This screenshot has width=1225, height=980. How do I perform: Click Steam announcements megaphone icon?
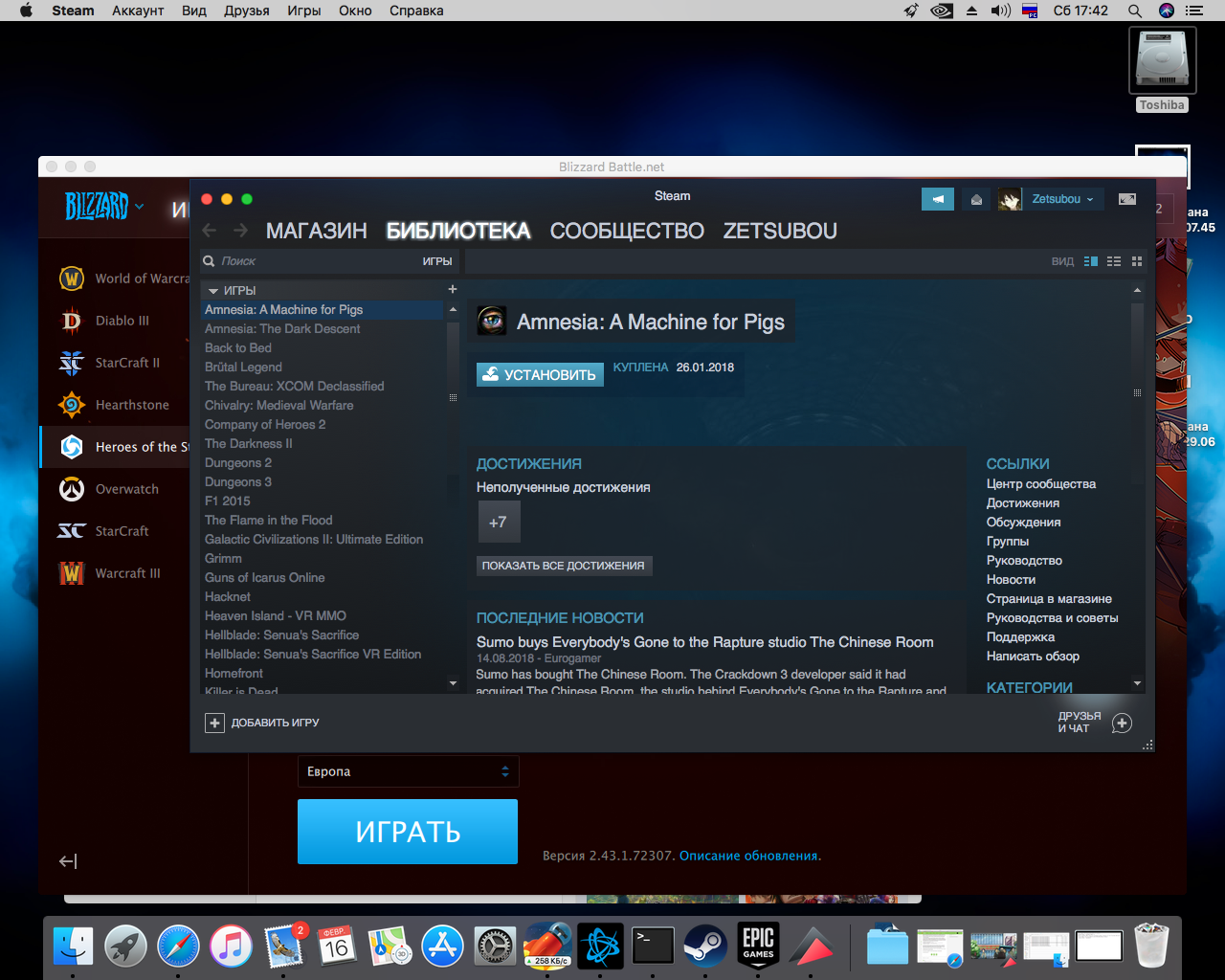pos(938,199)
